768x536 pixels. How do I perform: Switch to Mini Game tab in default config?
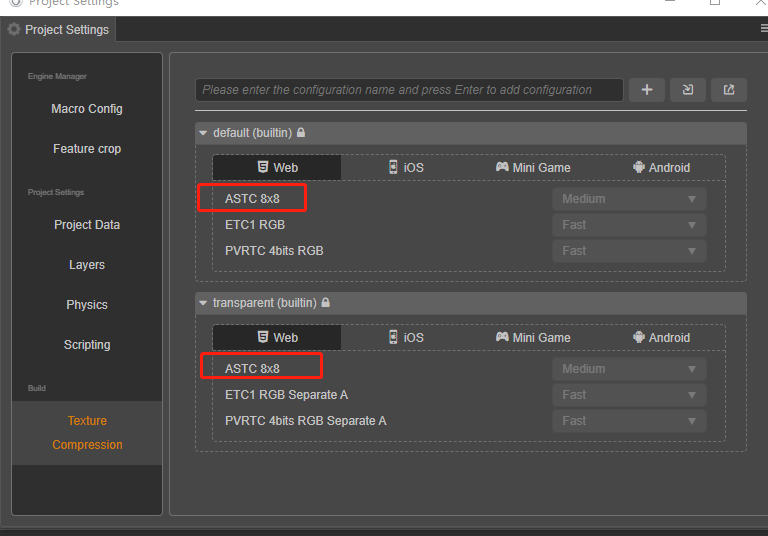(533, 168)
